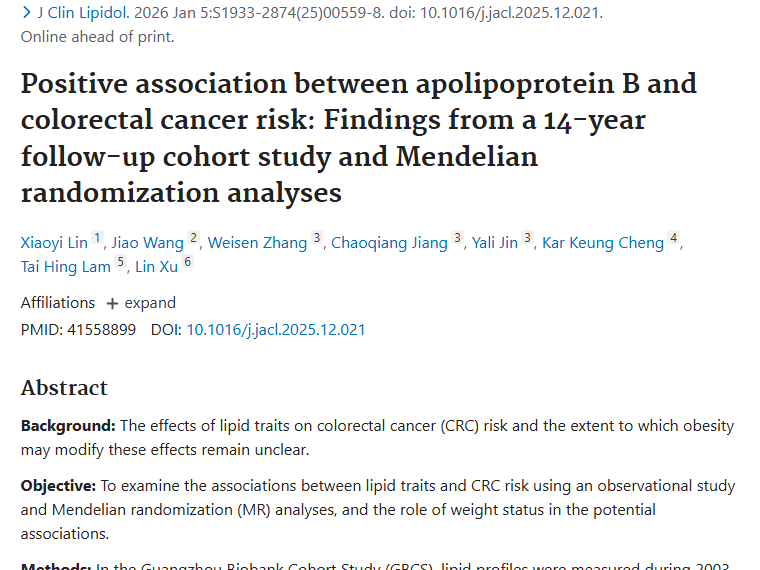Click the chevron before J Clin Lipidol
This screenshot has height=570, width=760.
26,13
